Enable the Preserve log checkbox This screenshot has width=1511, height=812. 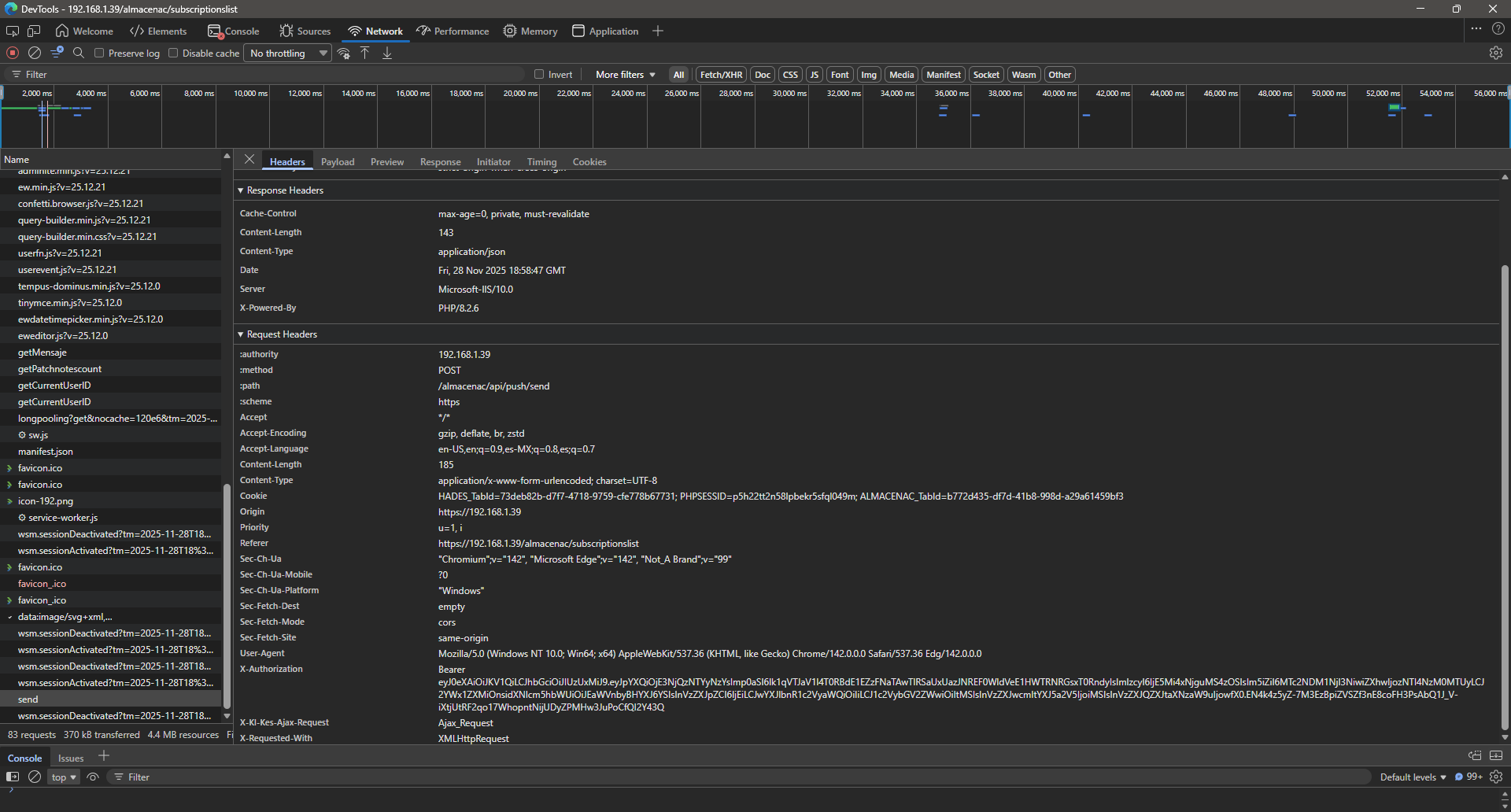pos(99,53)
